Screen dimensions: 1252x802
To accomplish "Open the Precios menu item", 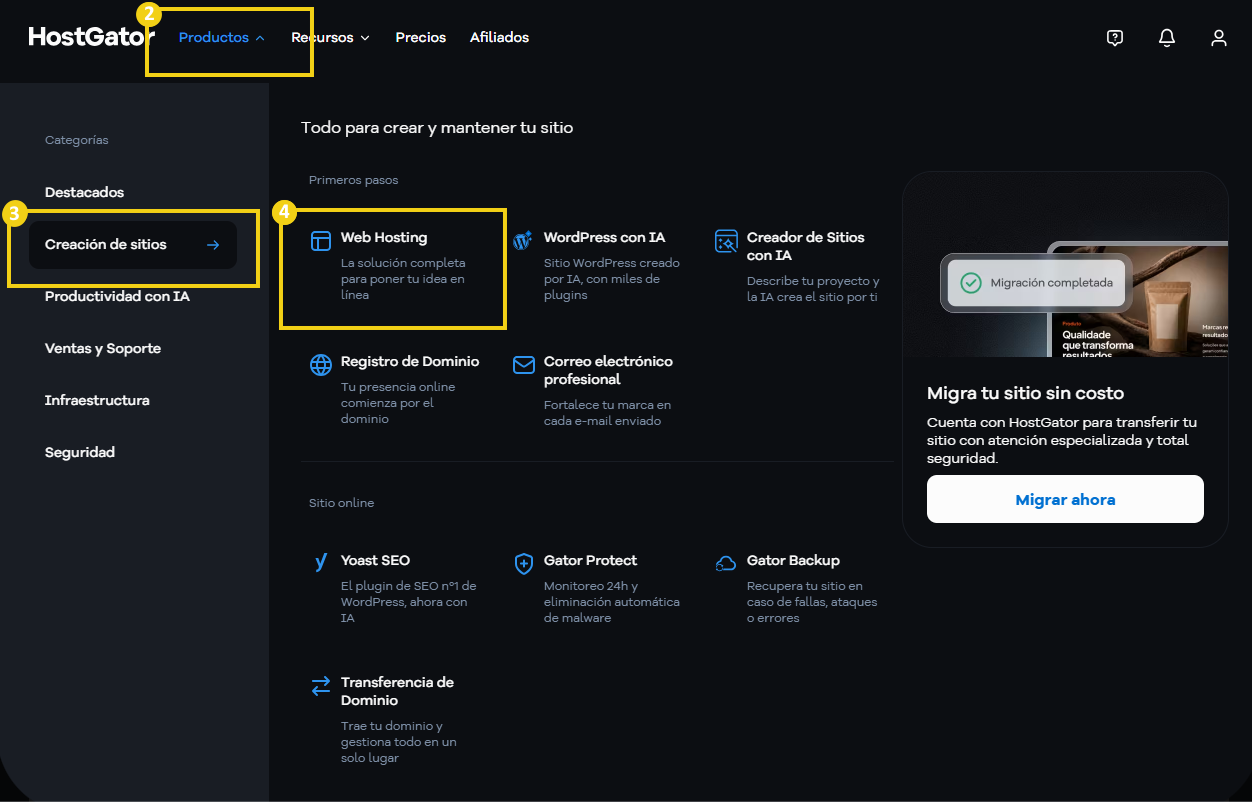I will (420, 38).
